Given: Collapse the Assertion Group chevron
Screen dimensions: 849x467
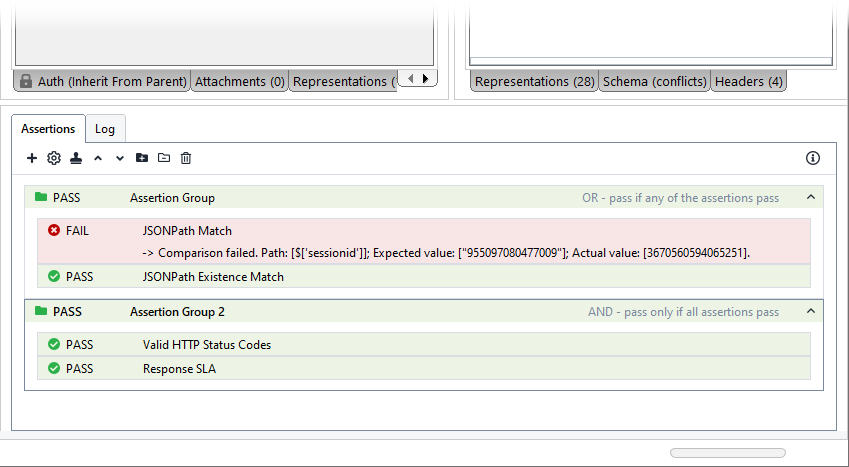Looking at the screenshot, I should tap(811, 197).
